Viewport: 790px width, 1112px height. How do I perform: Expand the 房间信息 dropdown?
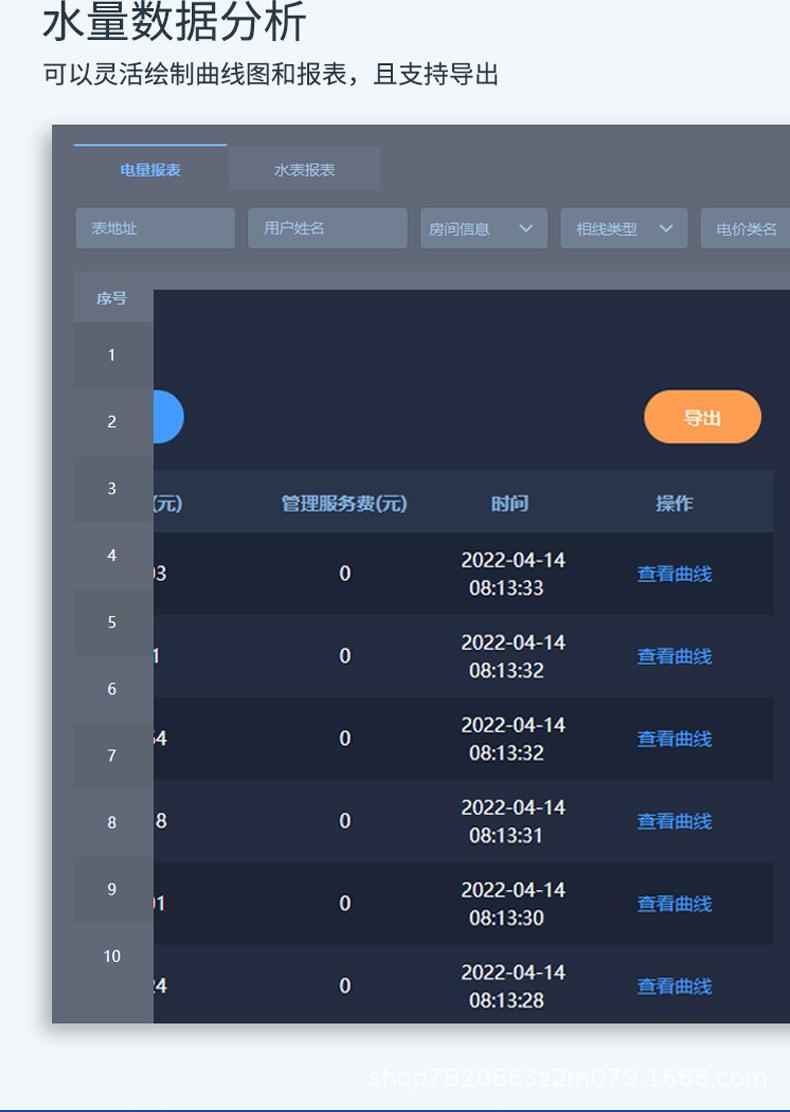click(483, 229)
